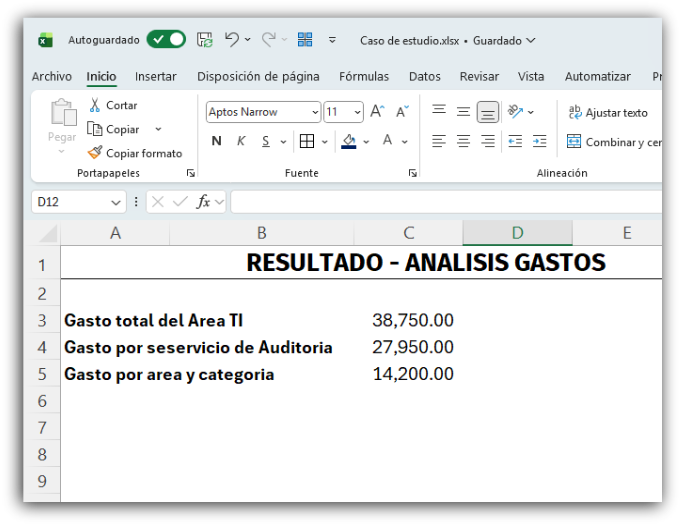
Task: Open the Insertar ribbon tab
Action: click(155, 77)
